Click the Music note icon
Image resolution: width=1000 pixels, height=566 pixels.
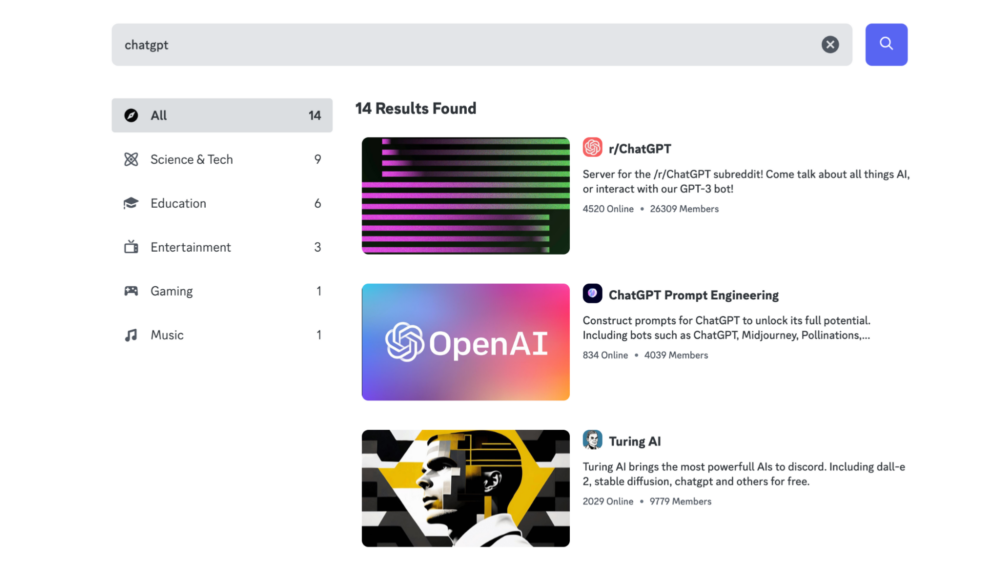(x=131, y=335)
